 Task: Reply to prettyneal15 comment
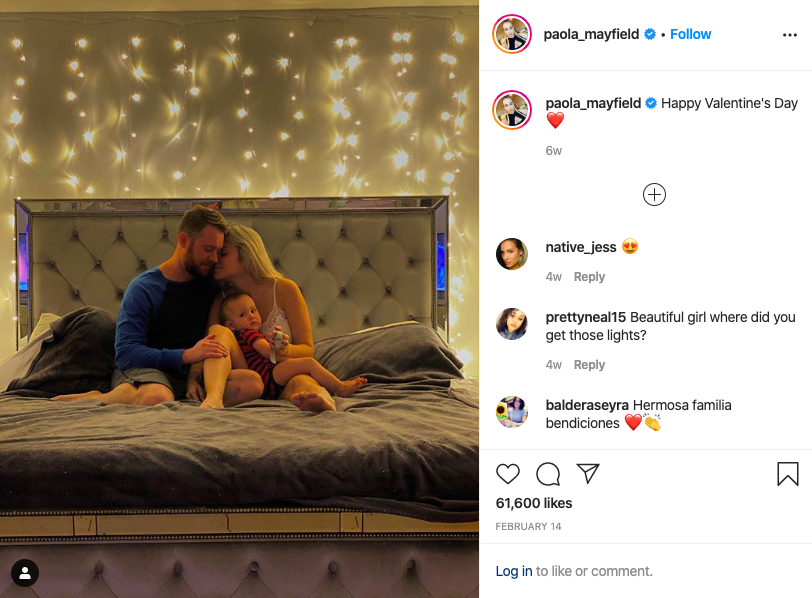tap(589, 365)
